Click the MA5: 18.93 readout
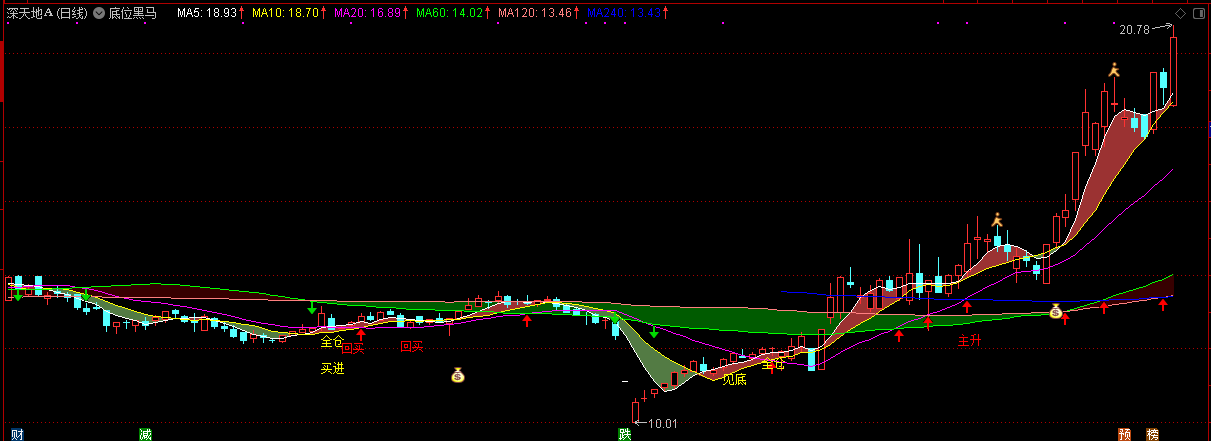 [x=207, y=14]
